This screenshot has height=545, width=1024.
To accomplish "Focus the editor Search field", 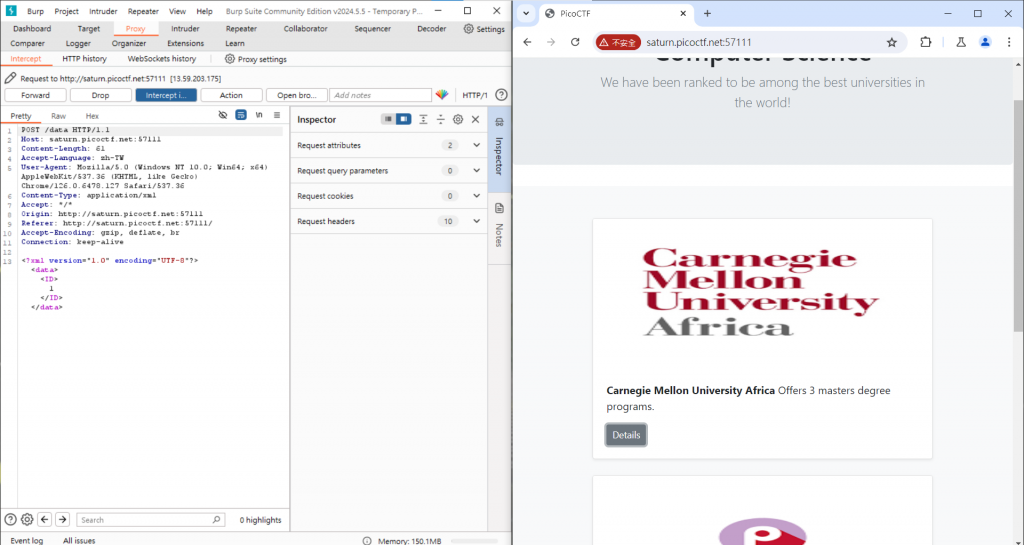I will (150, 520).
